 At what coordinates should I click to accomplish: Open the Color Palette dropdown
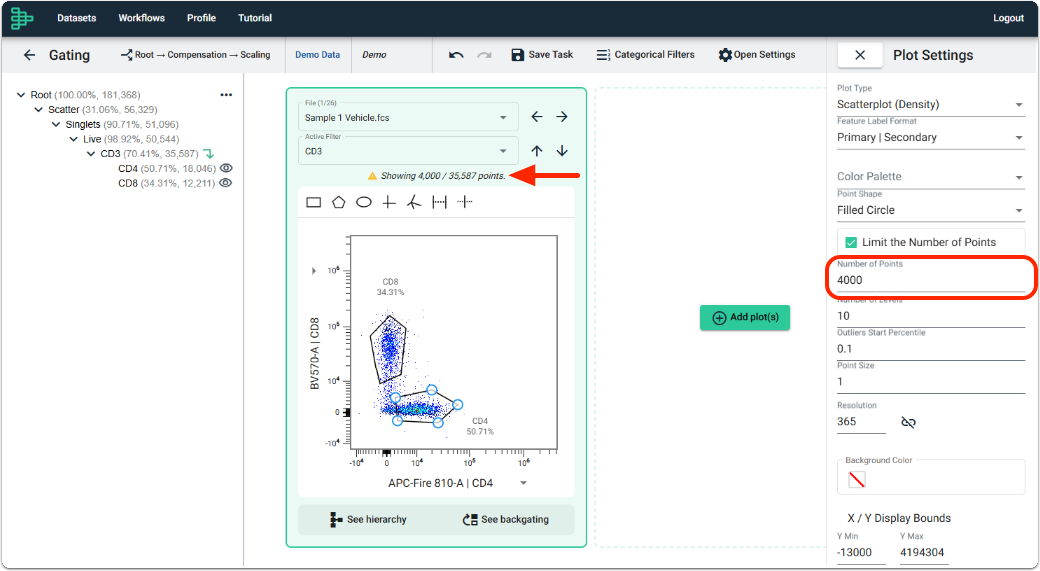(931, 176)
